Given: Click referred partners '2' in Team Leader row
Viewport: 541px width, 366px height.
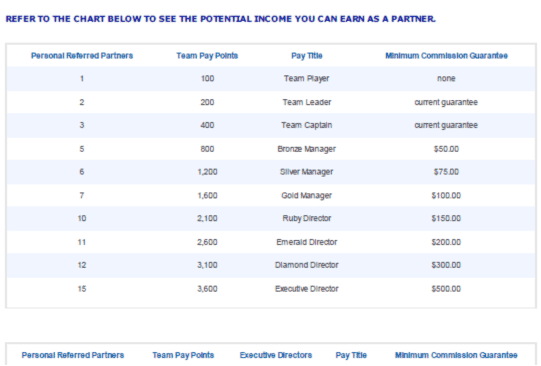Looking at the screenshot, I should click(82, 102).
